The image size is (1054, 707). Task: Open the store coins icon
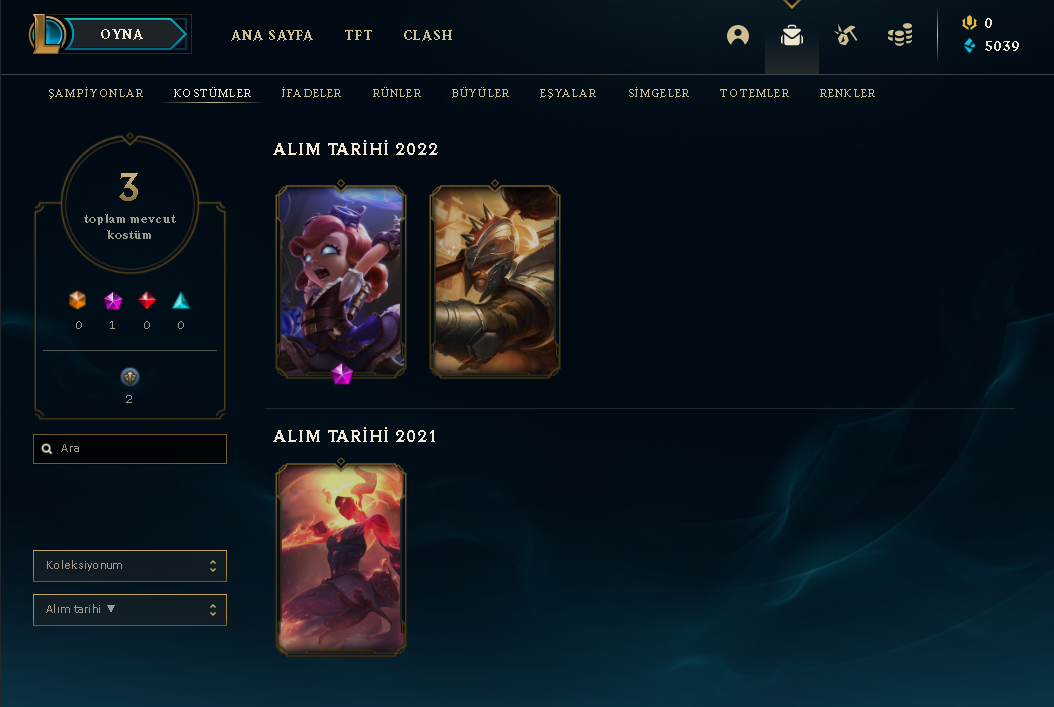(x=900, y=35)
